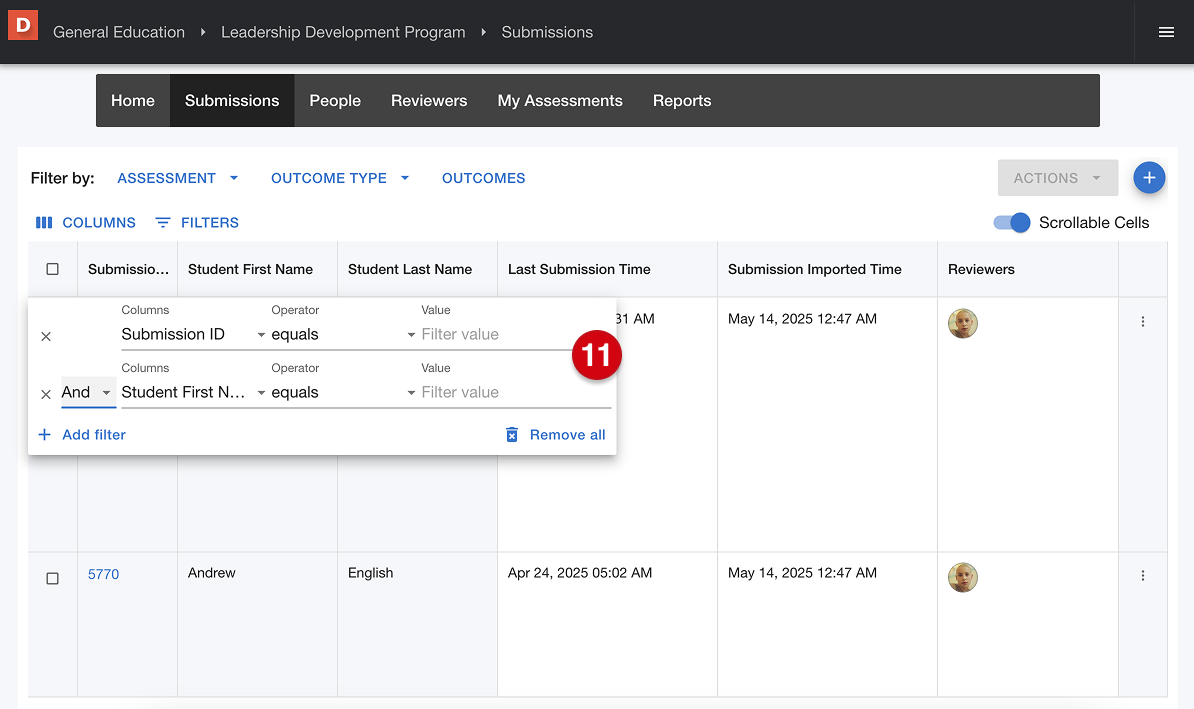The image size is (1194, 709).
Task: Open submission 5770 link
Action: [104, 574]
